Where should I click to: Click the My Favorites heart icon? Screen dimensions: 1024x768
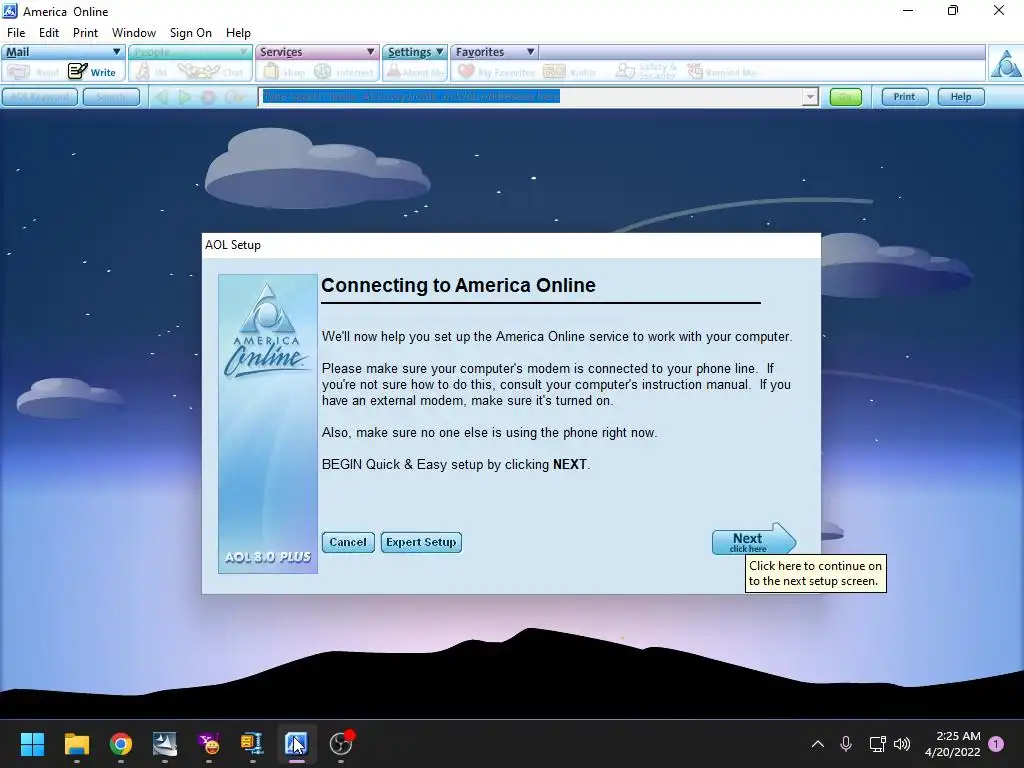[x=466, y=71]
